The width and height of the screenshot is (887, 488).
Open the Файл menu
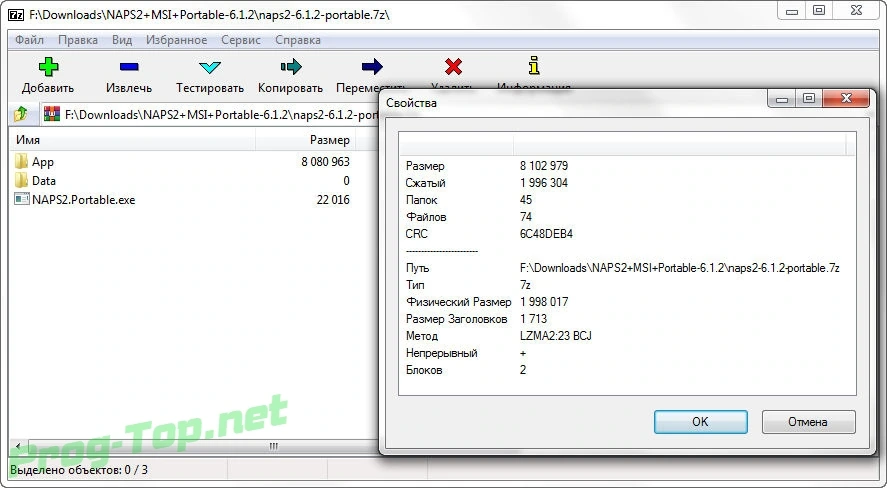[x=29, y=40]
